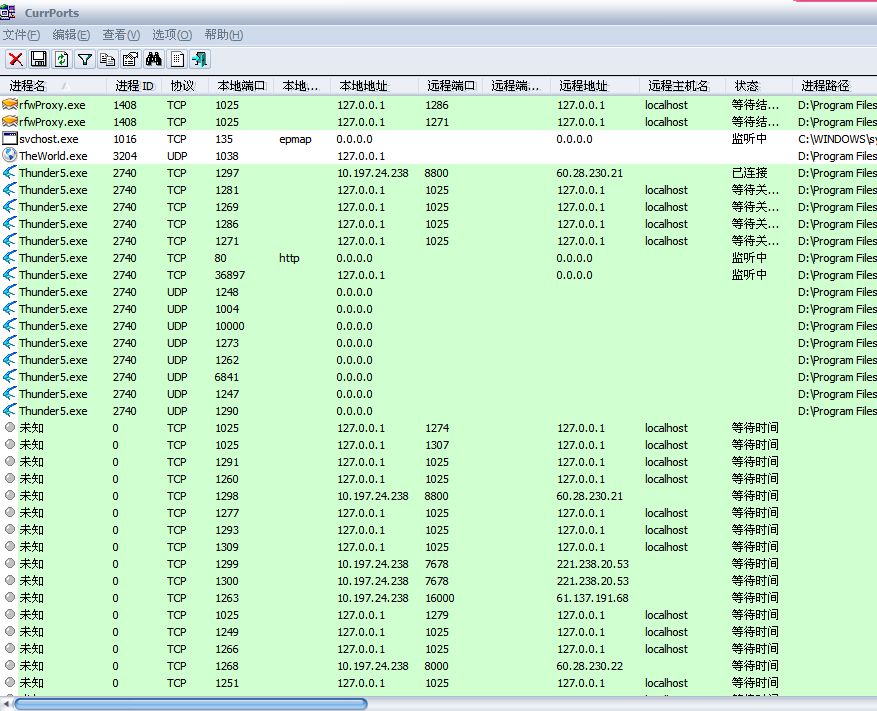Select the svchost.exe row
This screenshot has width=877, height=711.
click(48, 139)
